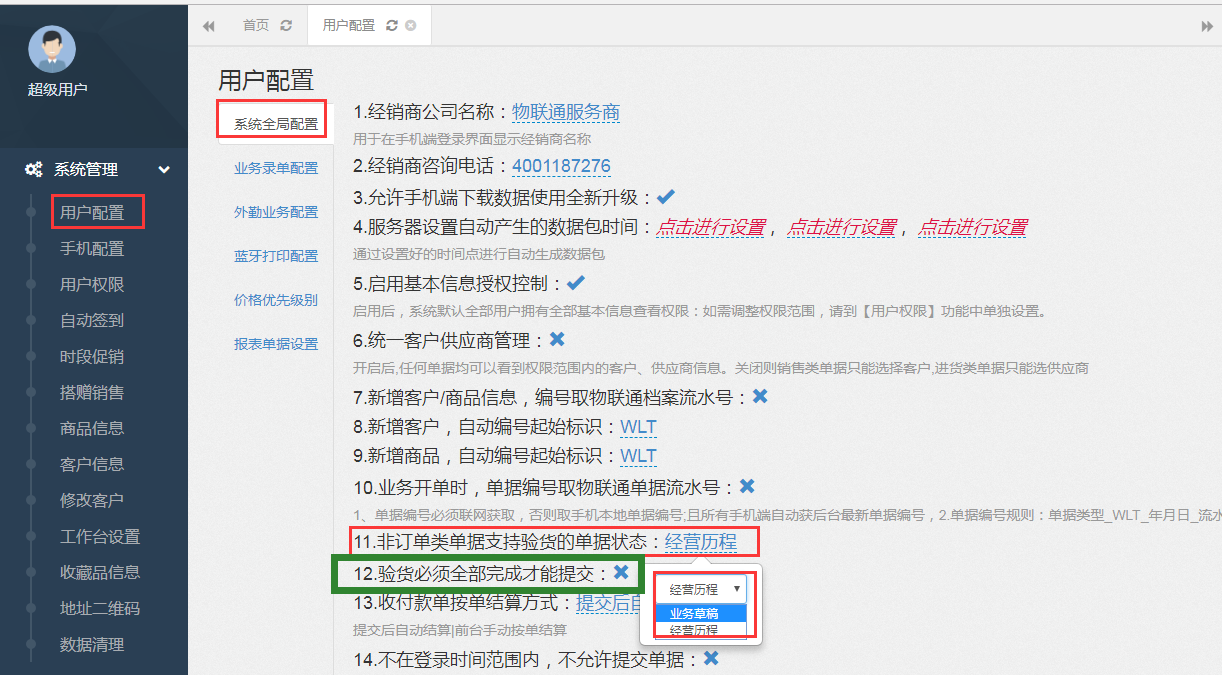Select the 报表单据设置 settings tab
The height and width of the screenshot is (675, 1222).
click(276, 344)
